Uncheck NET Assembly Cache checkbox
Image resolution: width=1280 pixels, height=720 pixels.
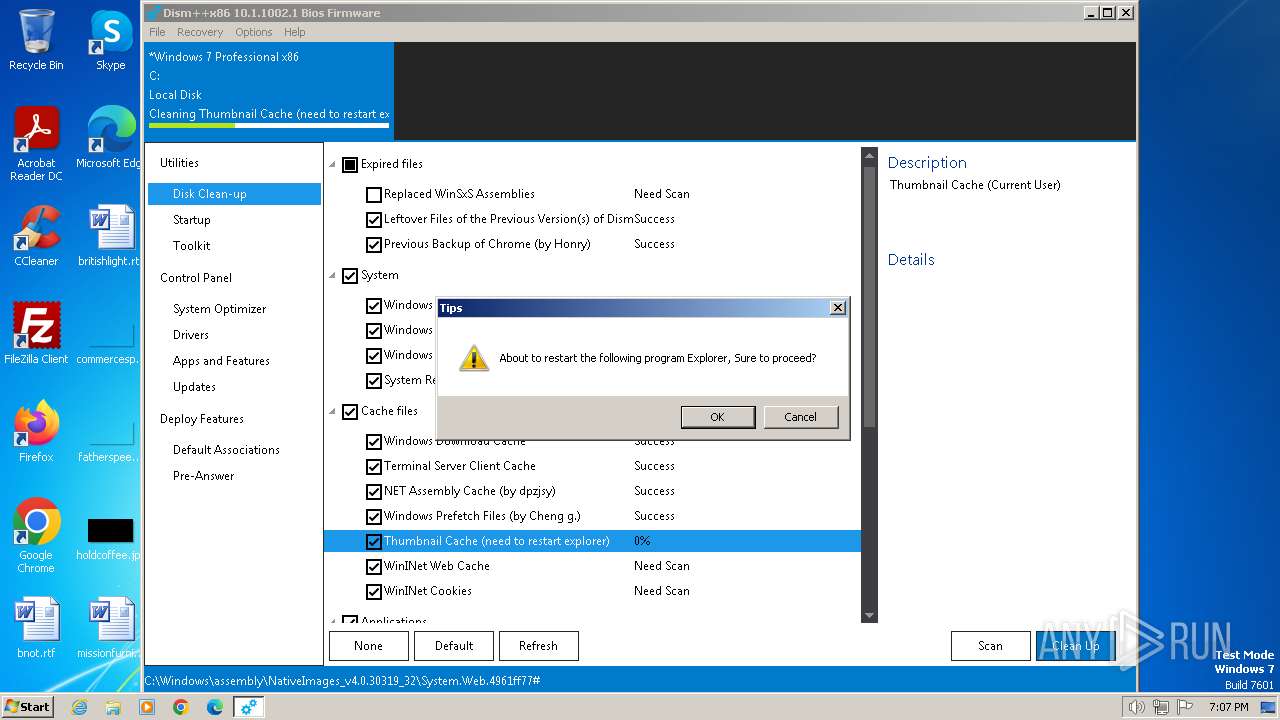tap(374, 492)
